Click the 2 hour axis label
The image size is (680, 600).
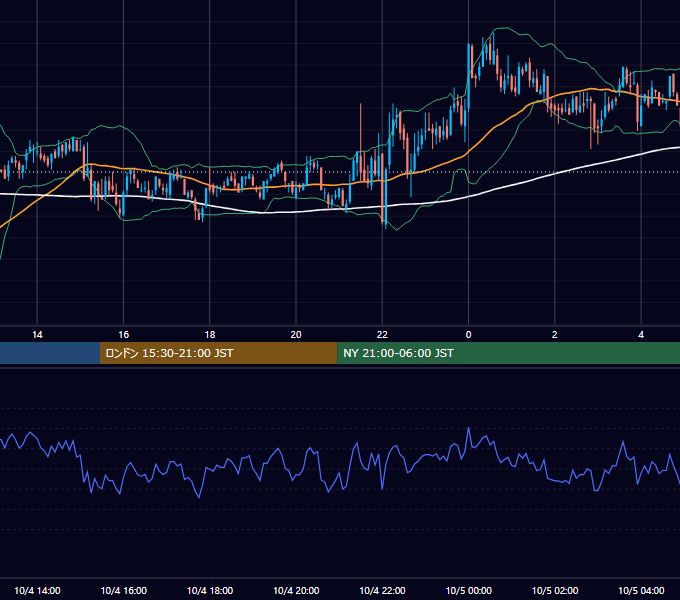coord(555,335)
